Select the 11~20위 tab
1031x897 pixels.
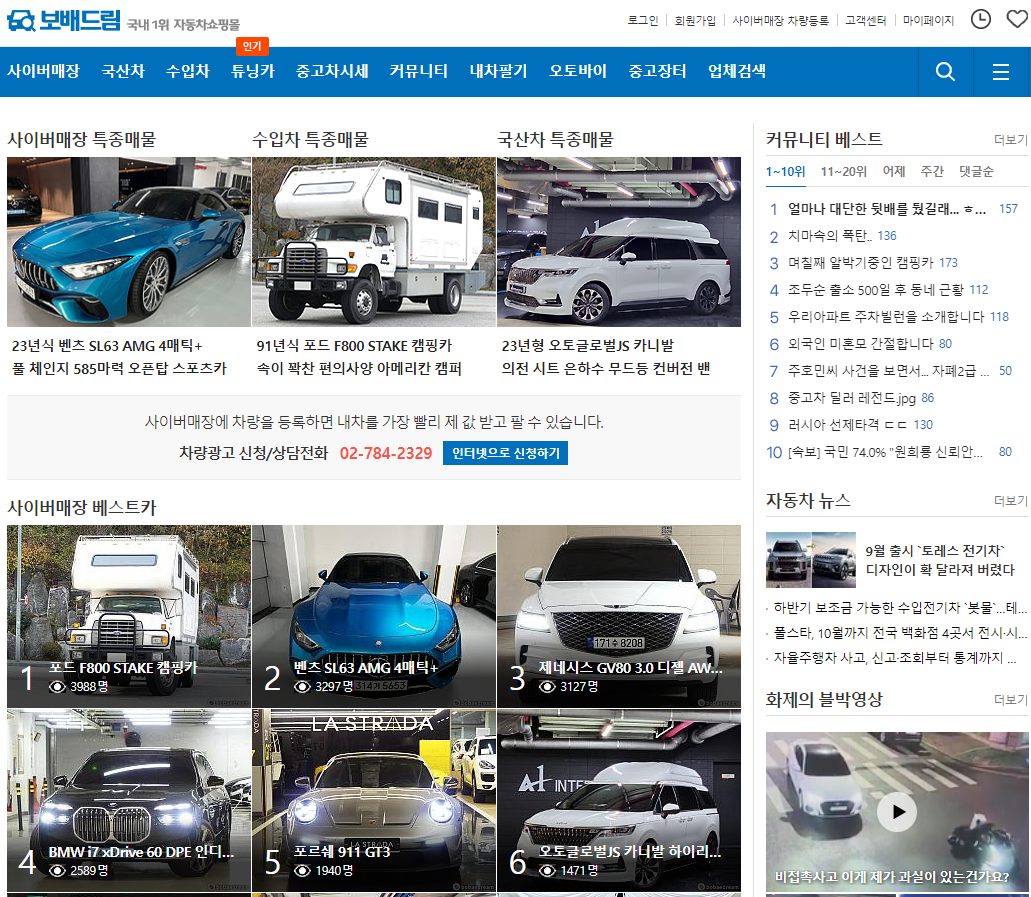click(844, 172)
